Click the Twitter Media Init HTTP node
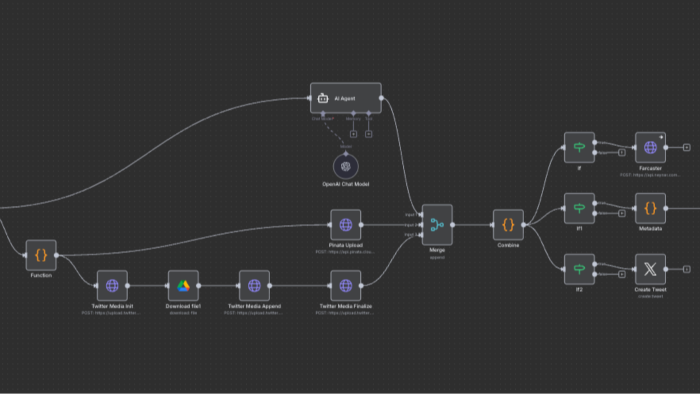Screen dimensions: 700x394 click(112, 286)
